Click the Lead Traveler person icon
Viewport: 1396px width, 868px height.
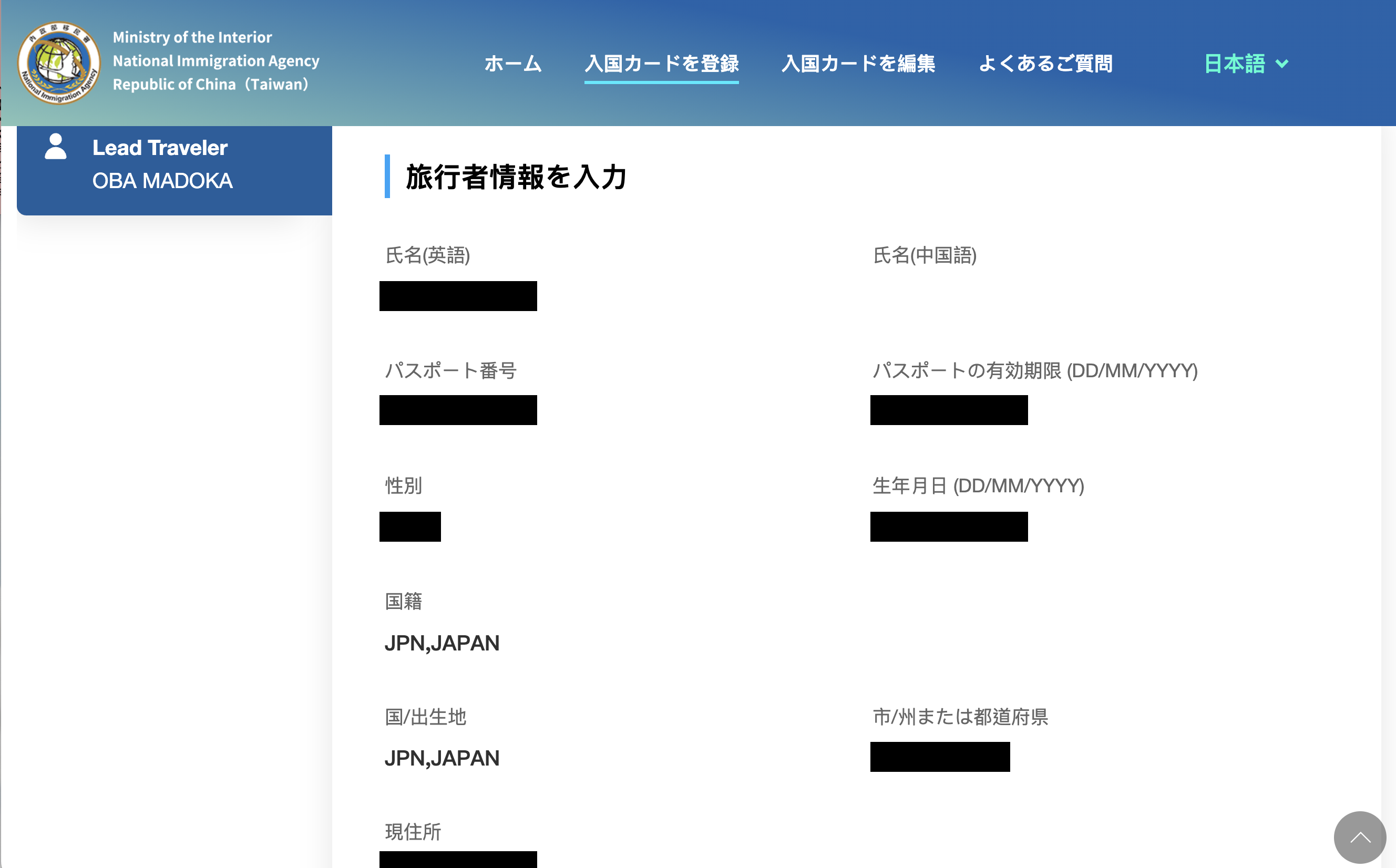pos(56,147)
